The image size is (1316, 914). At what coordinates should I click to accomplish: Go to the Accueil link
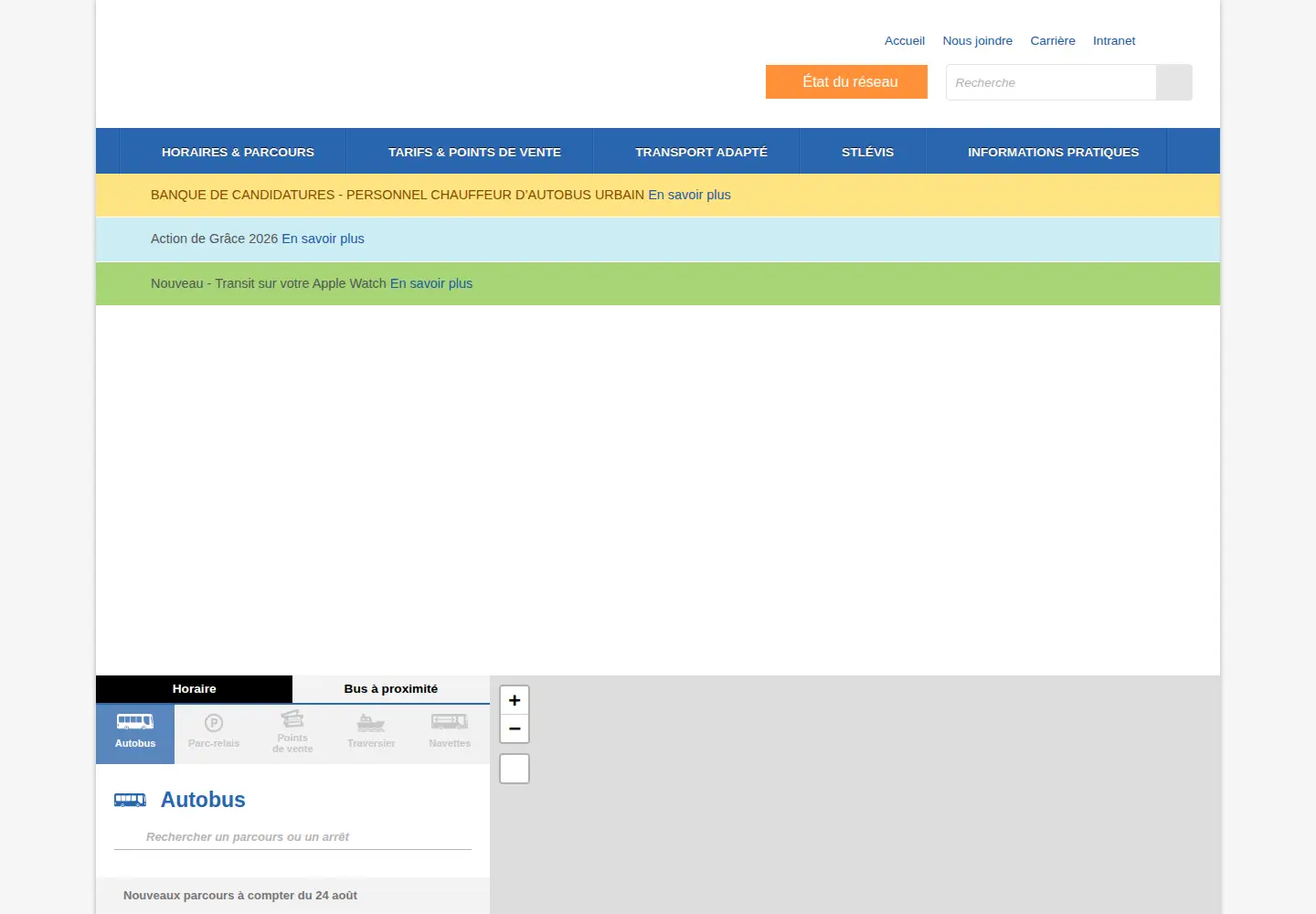click(905, 40)
